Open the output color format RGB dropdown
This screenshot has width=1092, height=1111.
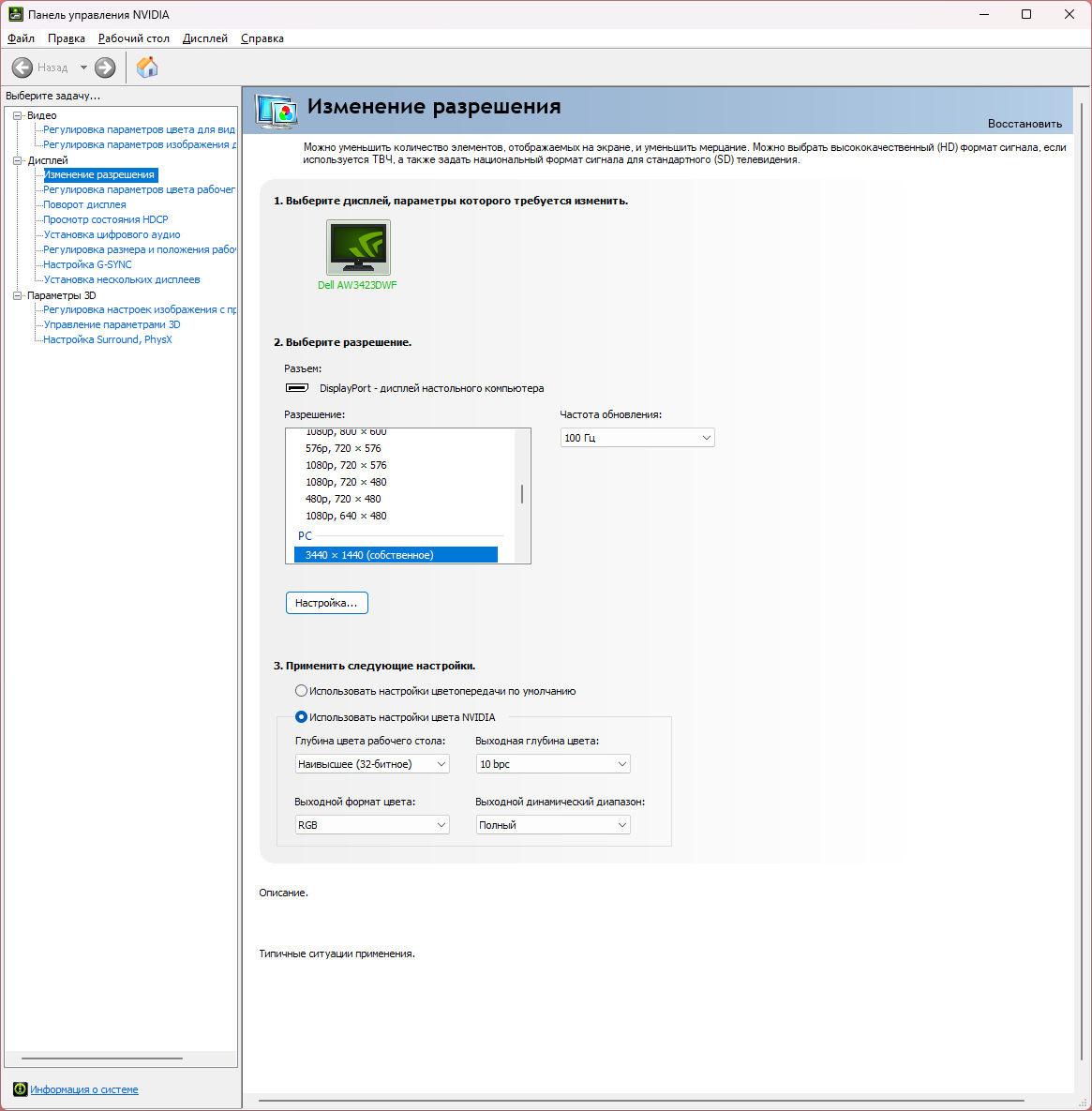pyautogui.click(x=372, y=825)
